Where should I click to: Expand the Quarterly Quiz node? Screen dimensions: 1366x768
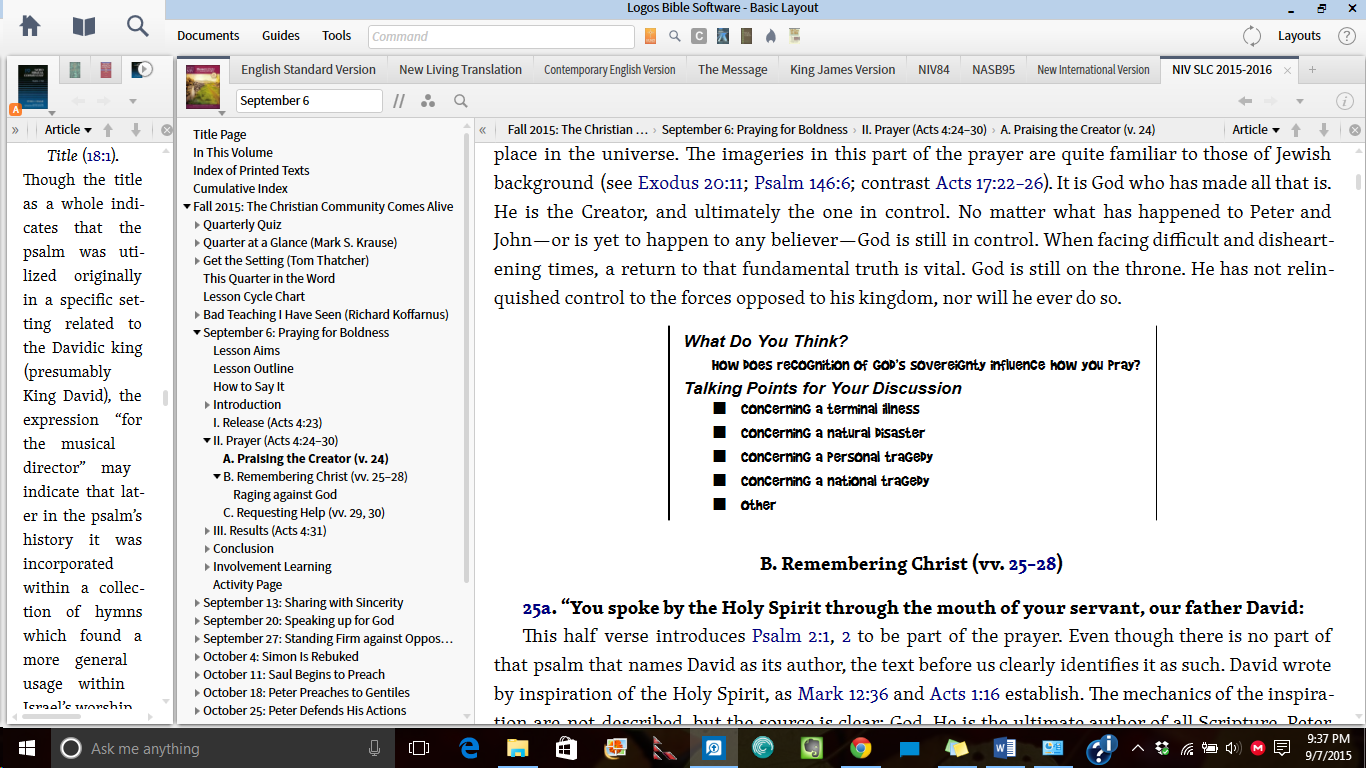coord(197,225)
